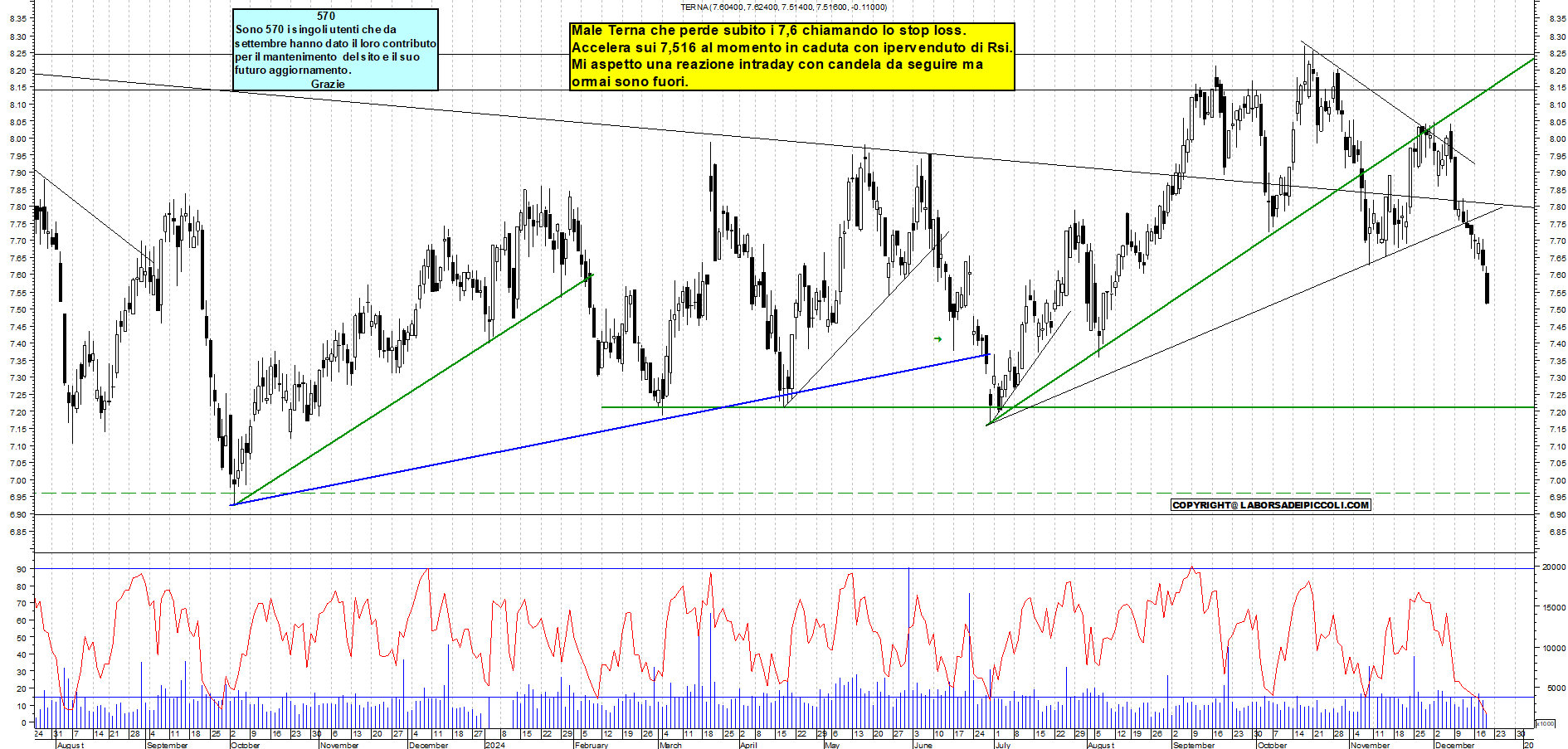Click the 'February' month label

[592, 745]
